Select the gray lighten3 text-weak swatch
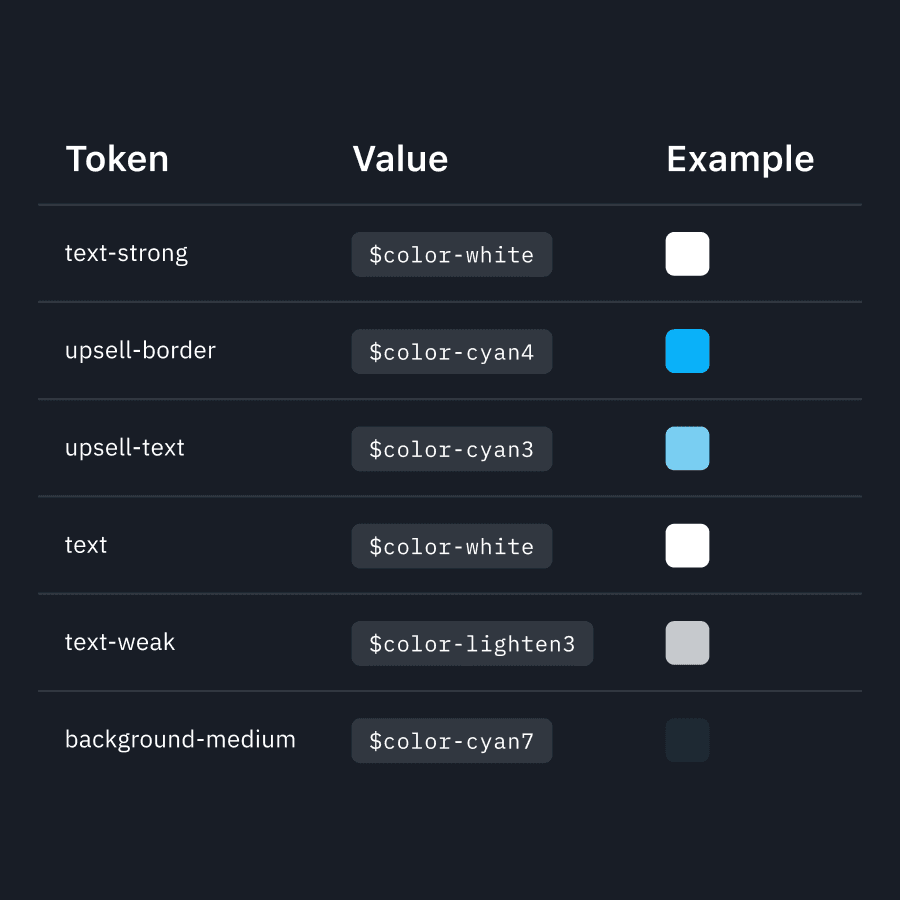The width and height of the screenshot is (900, 900). [687, 643]
